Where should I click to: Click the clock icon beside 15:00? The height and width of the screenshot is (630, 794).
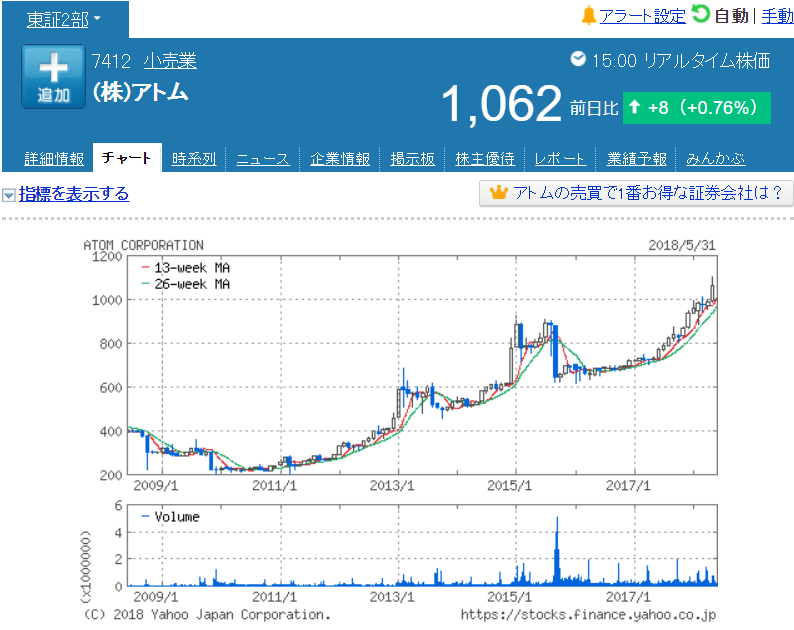578,59
